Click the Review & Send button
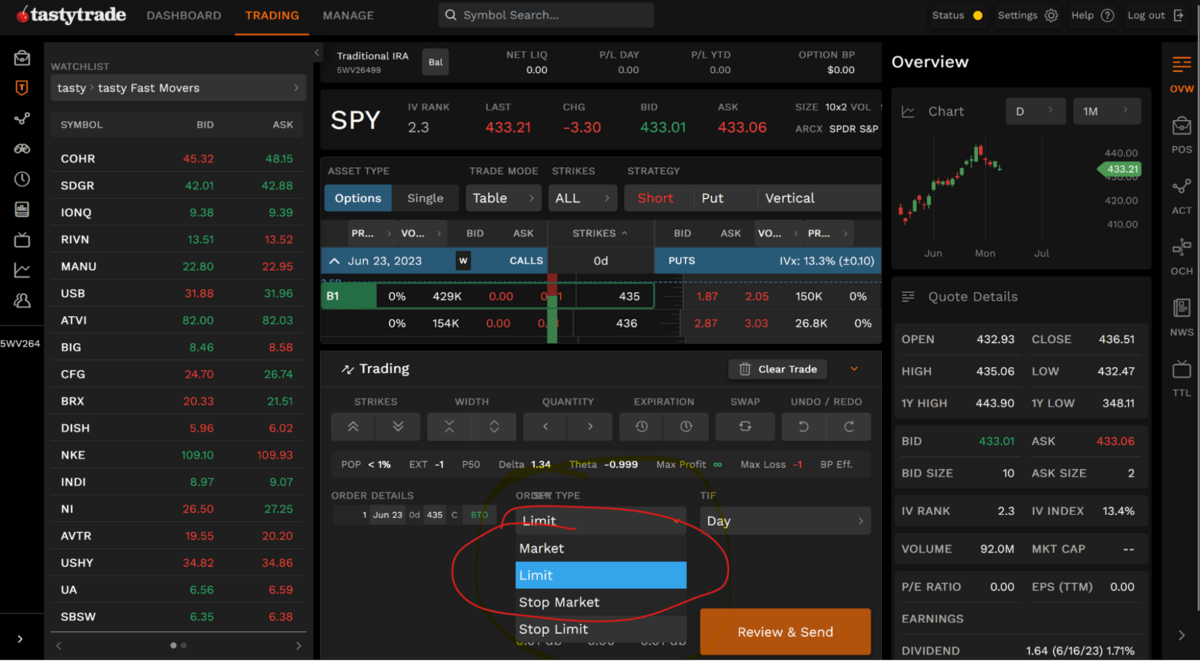 tap(785, 632)
